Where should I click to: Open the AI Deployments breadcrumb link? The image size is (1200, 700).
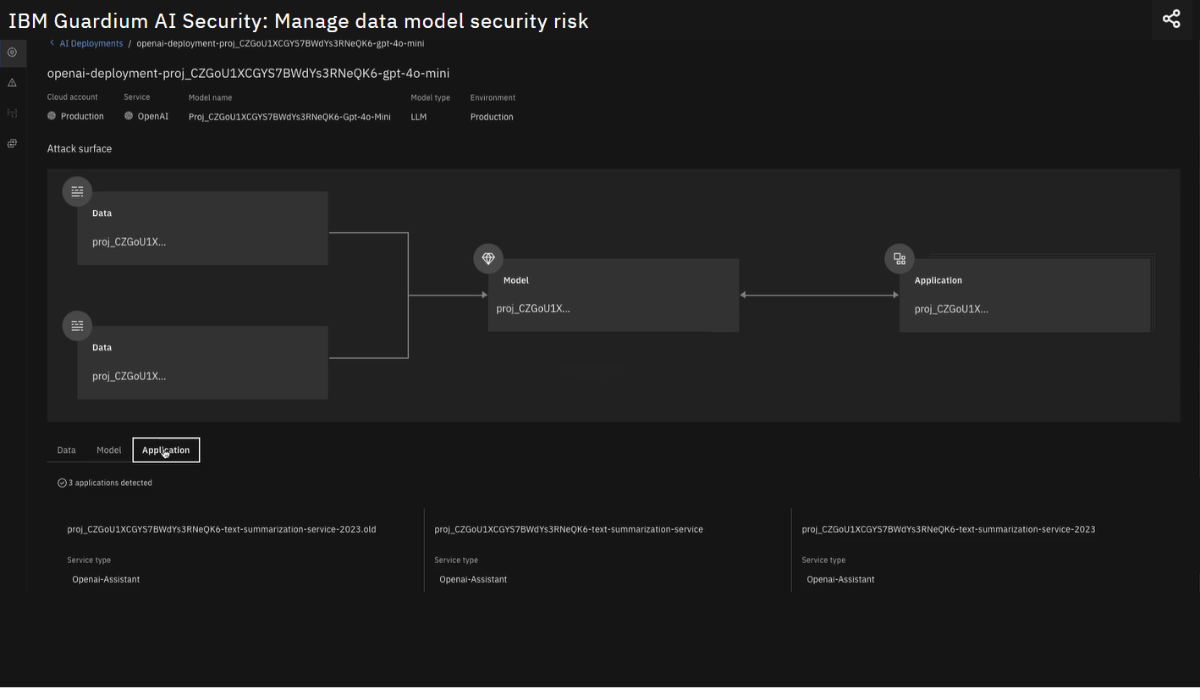pyautogui.click(x=91, y=43)
